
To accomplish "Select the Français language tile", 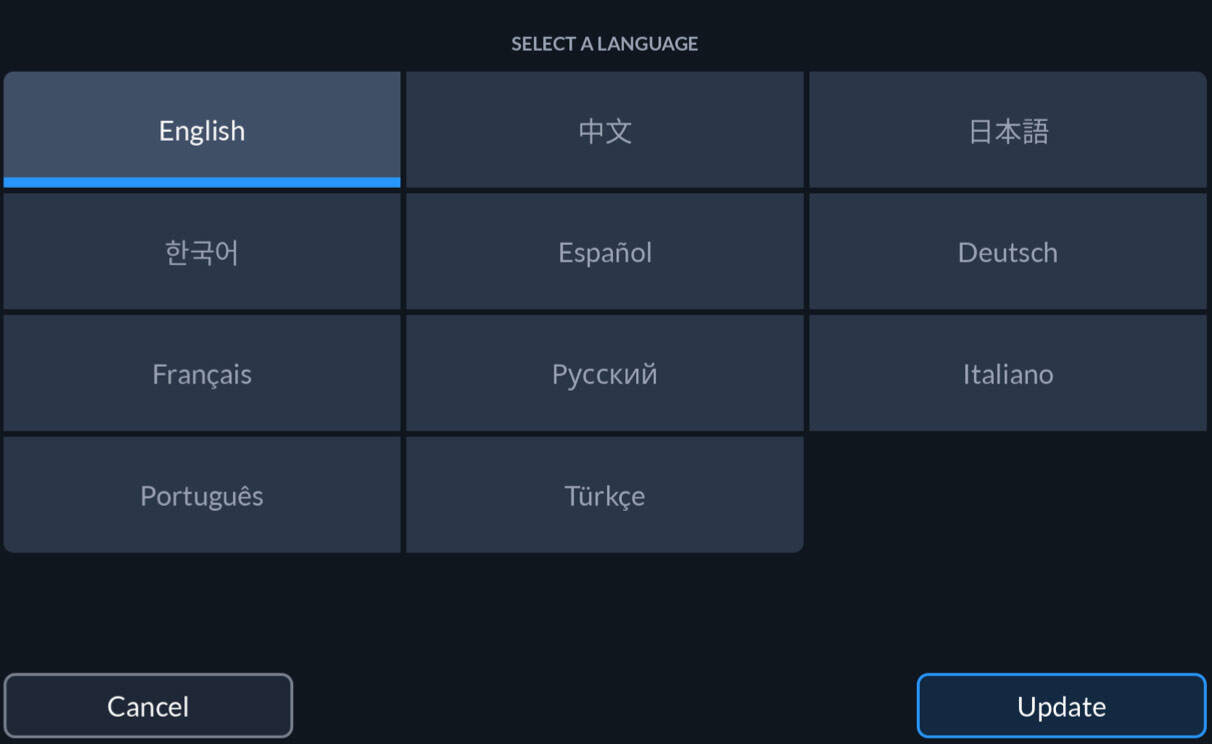I will 202,373.
